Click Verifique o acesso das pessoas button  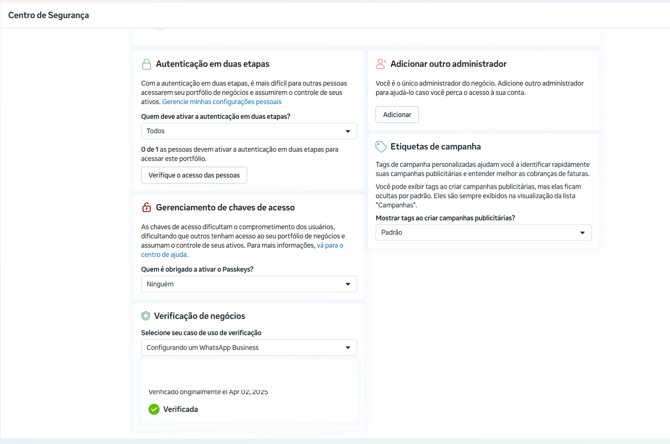click(194, 175)
